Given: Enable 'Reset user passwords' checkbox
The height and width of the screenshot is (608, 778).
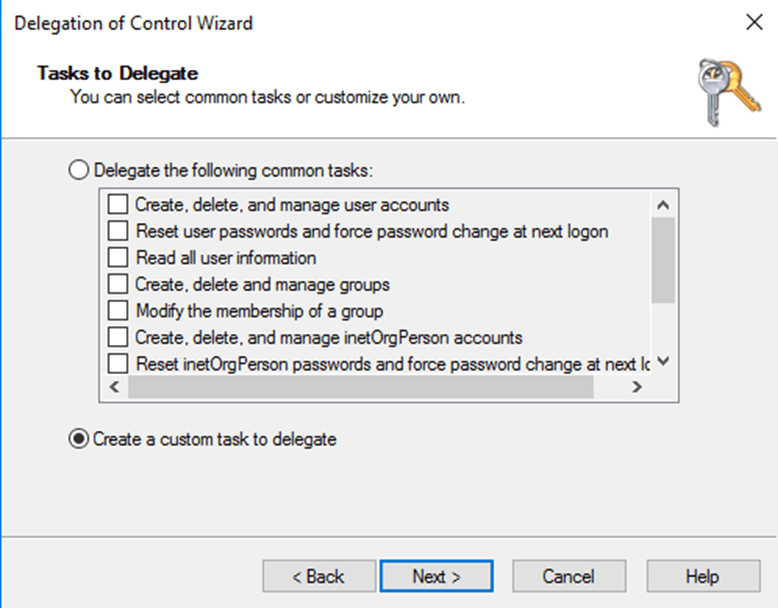Looking at the screenshot, I should pyautogui.click(x=118, y=231).
